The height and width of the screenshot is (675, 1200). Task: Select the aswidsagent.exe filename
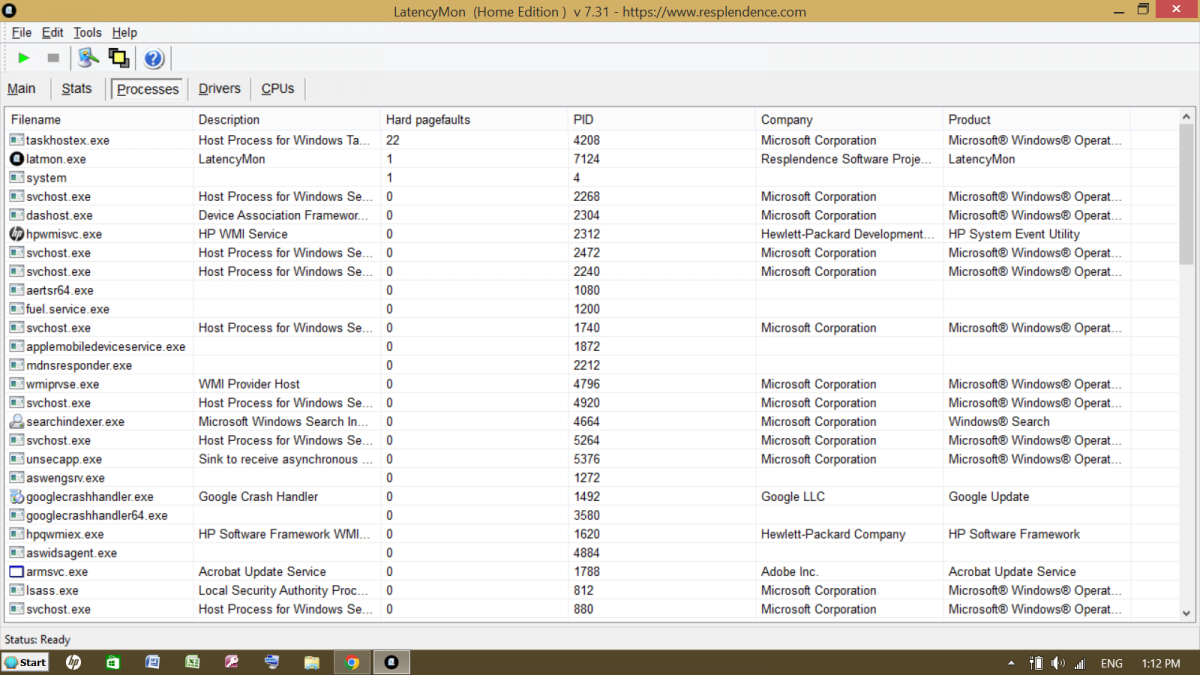tap(72, 553)
